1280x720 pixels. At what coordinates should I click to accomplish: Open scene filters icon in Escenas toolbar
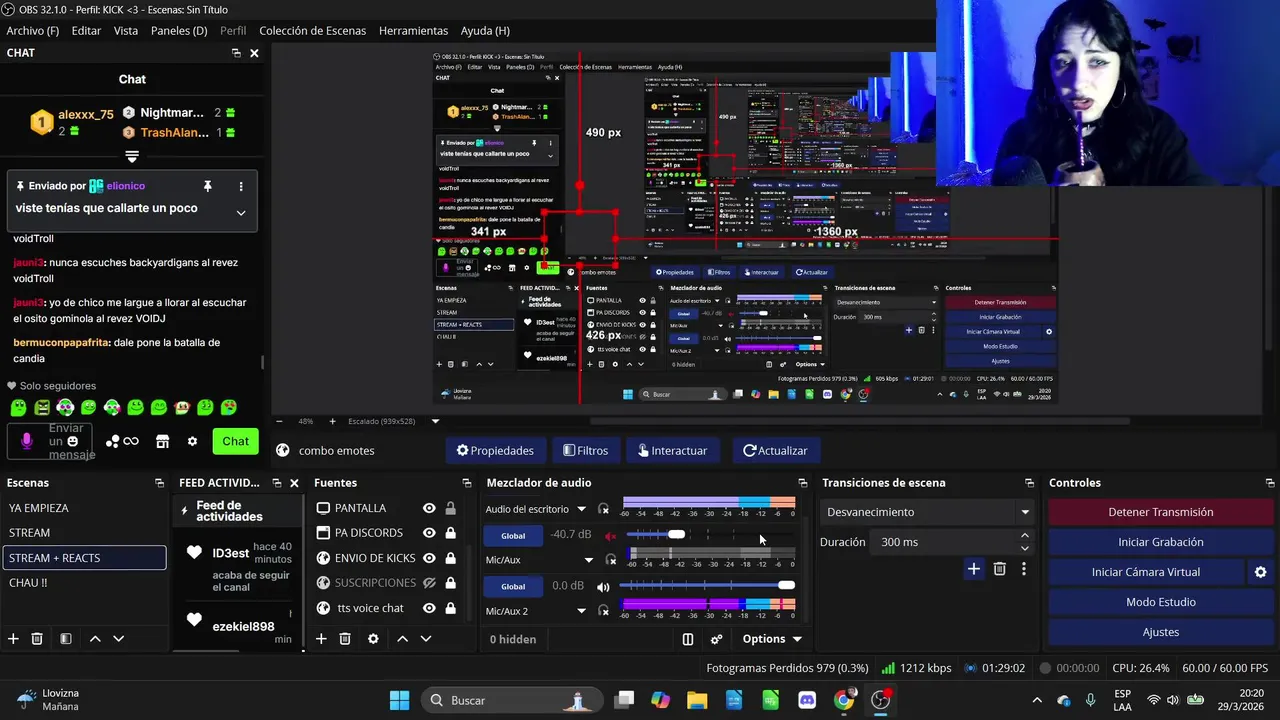(65, 638)
